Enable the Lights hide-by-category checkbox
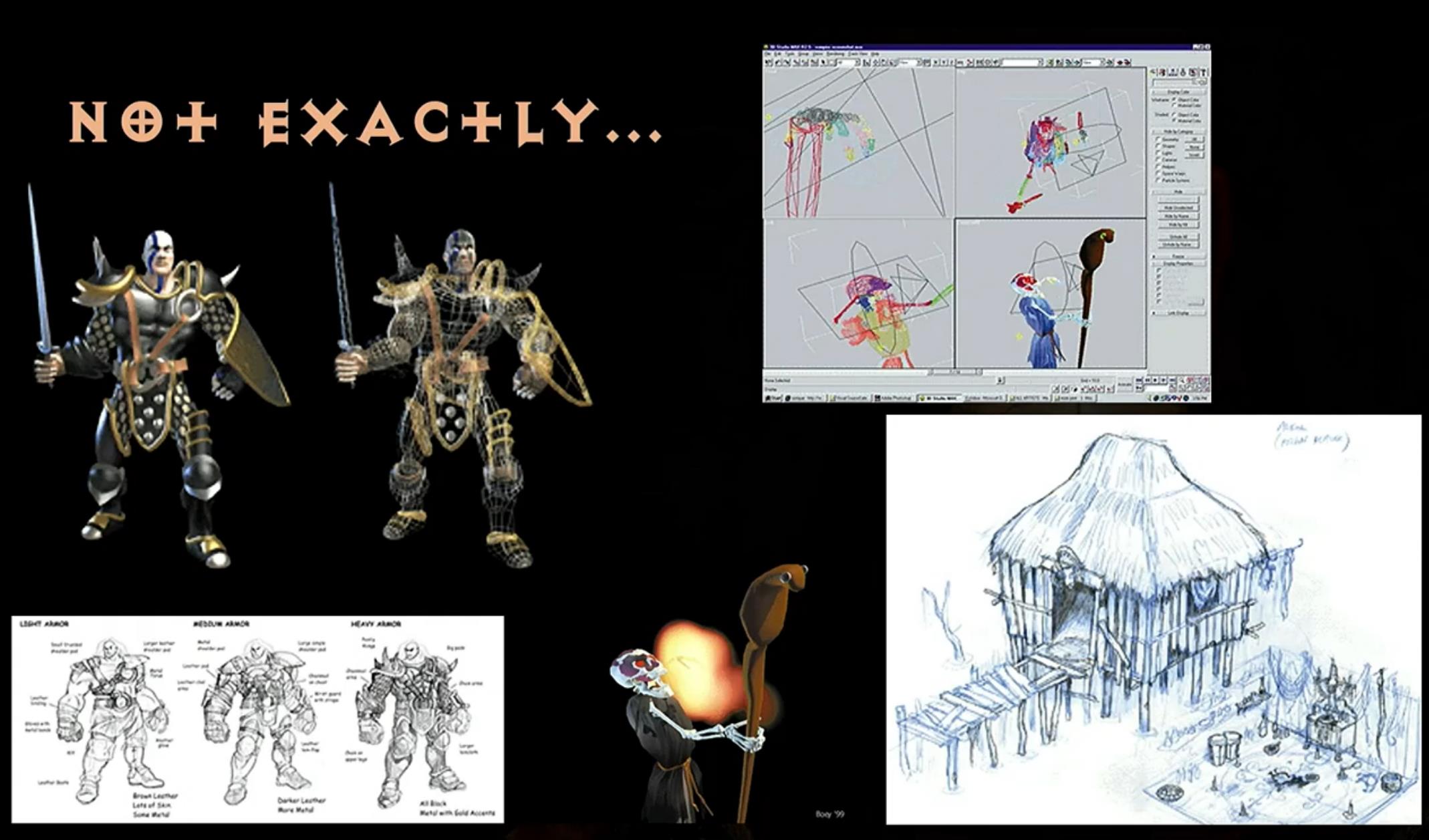1429x840 pixels. [x=1159, y=153]
